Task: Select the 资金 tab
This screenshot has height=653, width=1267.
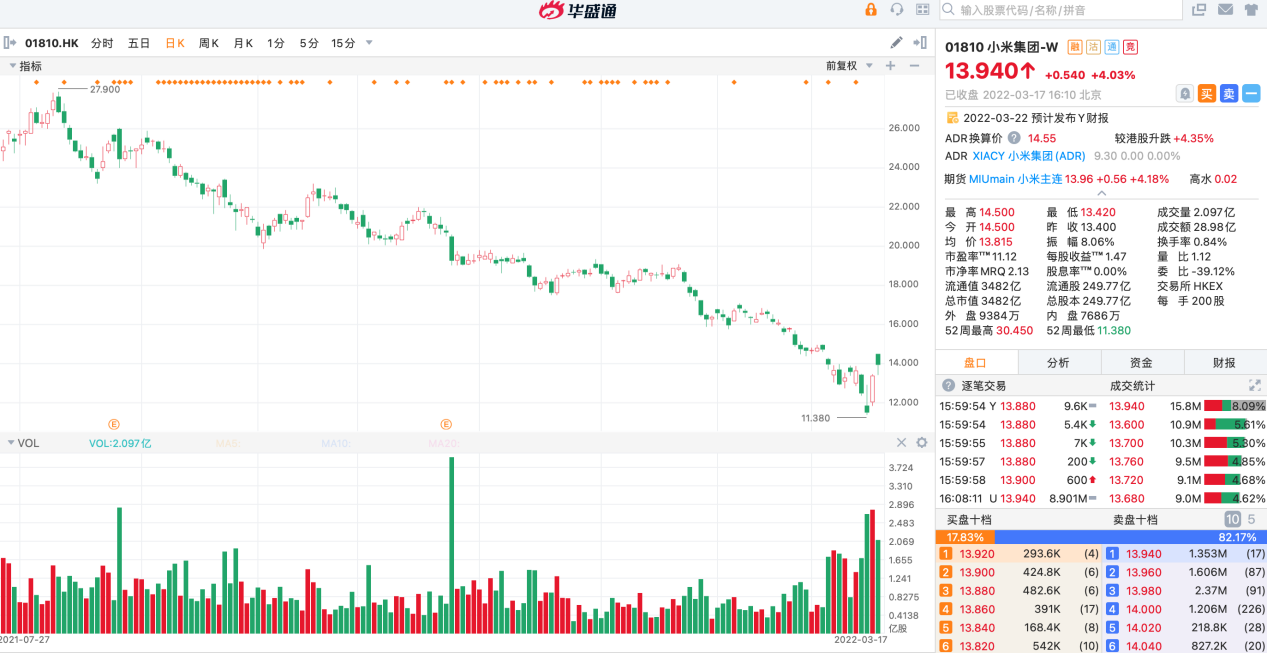Action: tap(1142, 362)
